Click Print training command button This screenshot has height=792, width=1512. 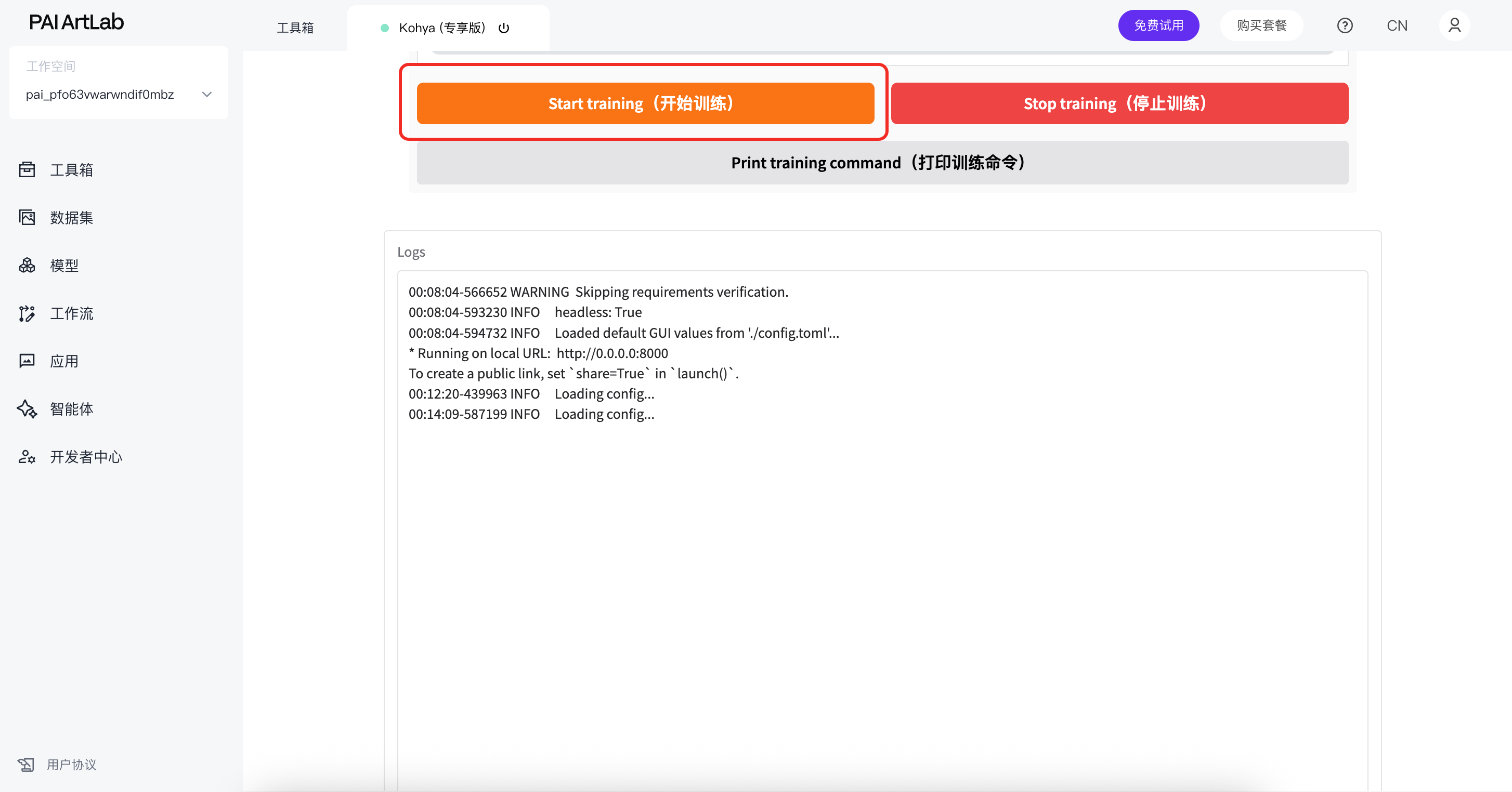click(x=882, y=163)
